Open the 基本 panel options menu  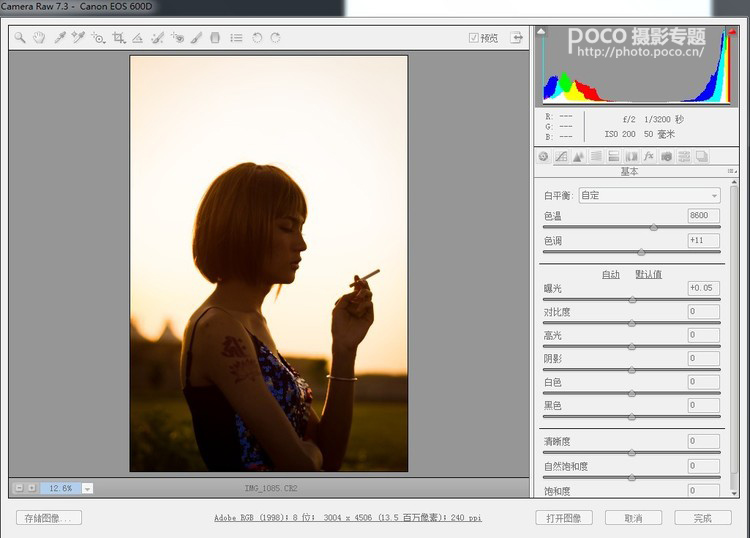[x=732, y=171]
